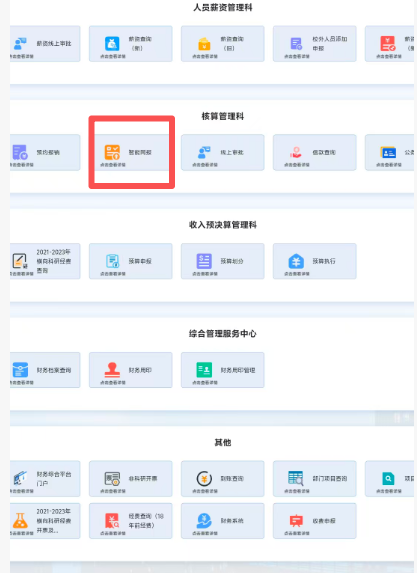Image resolution: width=417 pixels, height=573 pixels.
Task: Open the 财务用印 red stamp icon
Action: (x=112, y=370)
